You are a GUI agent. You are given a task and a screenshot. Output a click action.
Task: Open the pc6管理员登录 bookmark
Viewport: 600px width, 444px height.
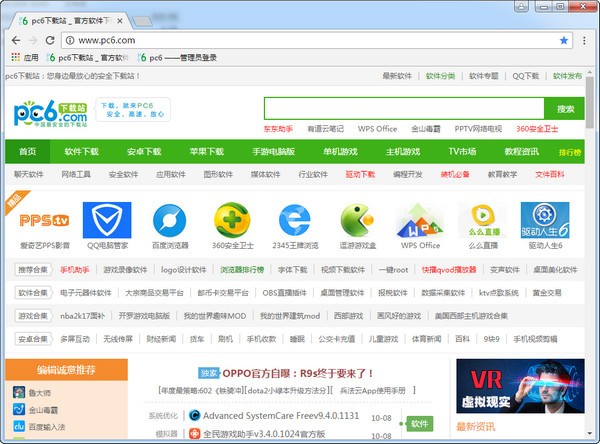pyautogui.click(x=177, y=57)
